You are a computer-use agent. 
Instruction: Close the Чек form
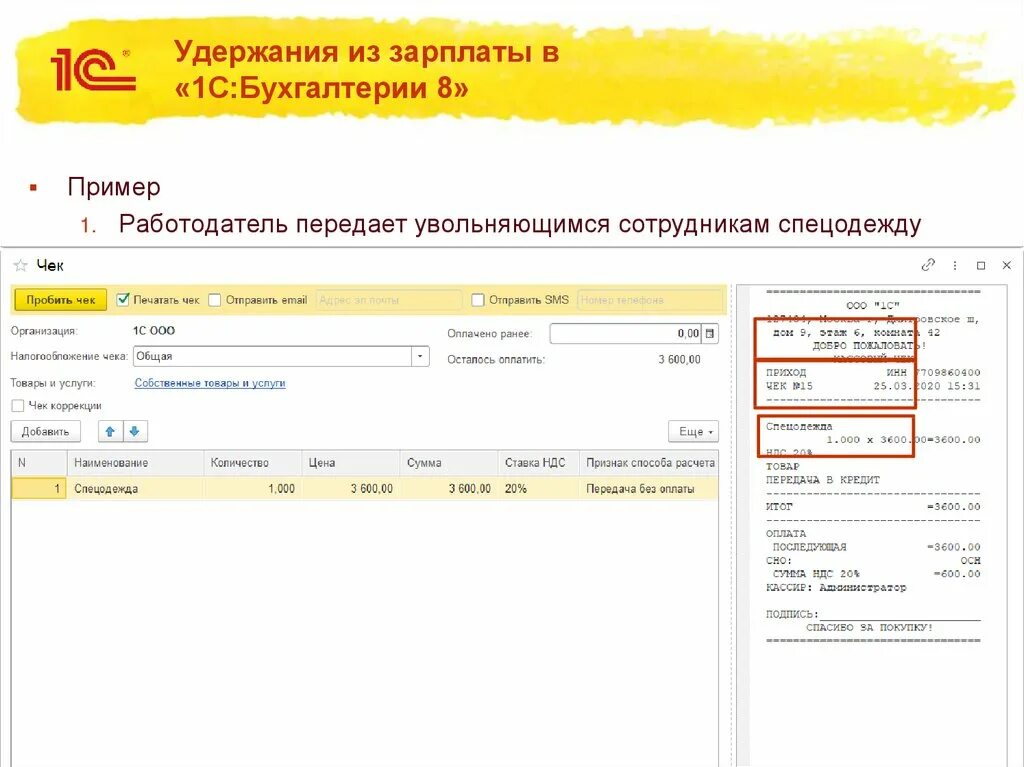1006,265
